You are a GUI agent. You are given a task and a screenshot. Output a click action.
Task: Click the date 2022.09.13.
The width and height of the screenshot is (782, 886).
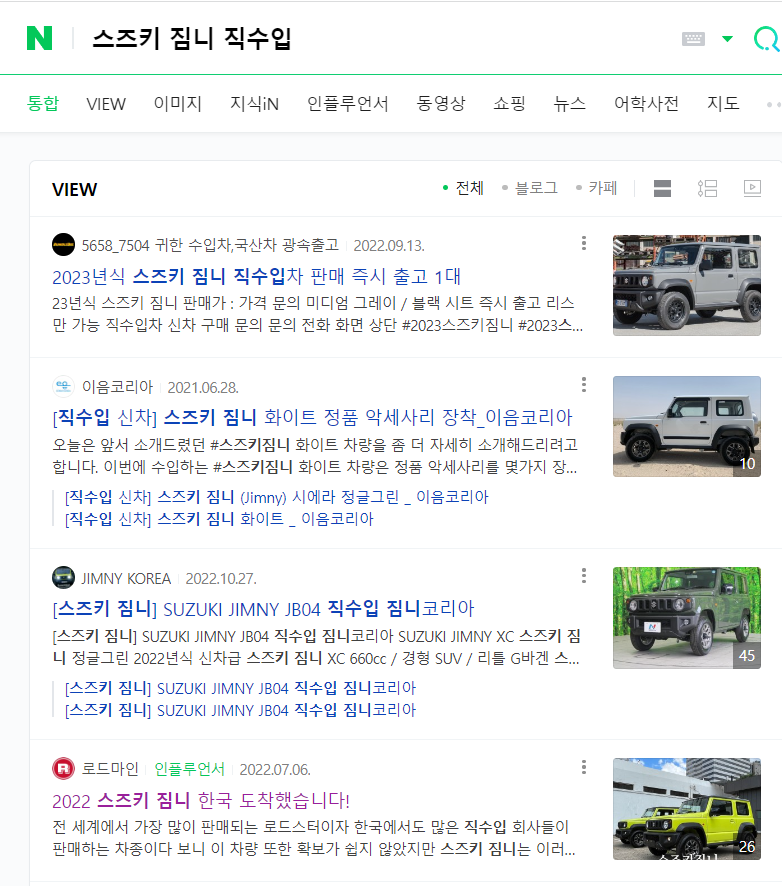[389, 246]
